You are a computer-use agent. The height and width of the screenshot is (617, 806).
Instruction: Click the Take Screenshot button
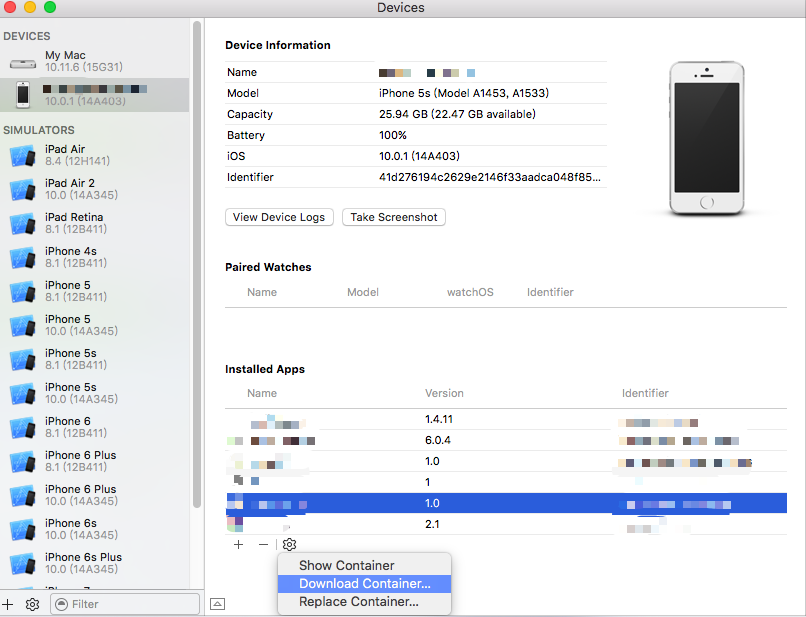click(393, 217)
